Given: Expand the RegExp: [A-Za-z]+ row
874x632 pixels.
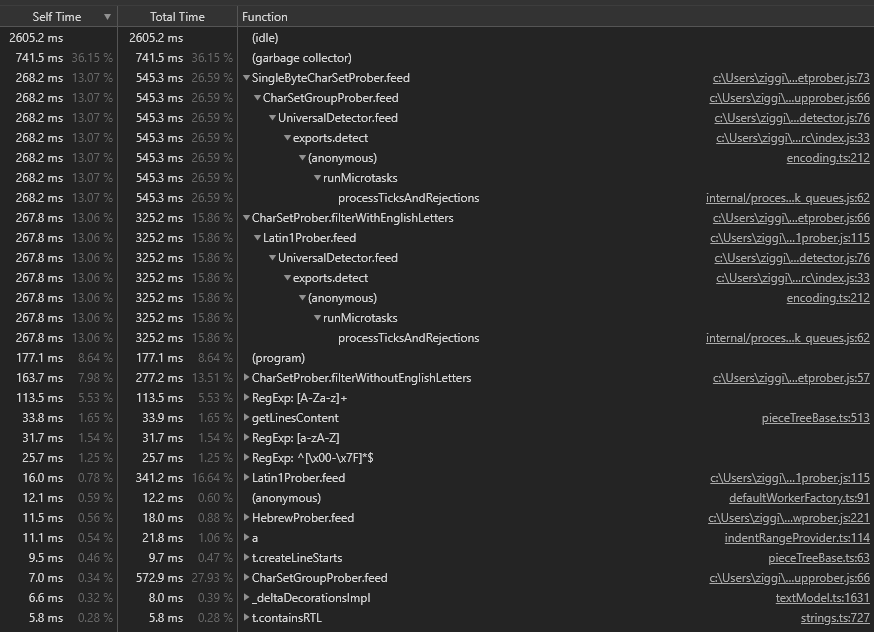Looking at the screenshot, I should 246,398.
